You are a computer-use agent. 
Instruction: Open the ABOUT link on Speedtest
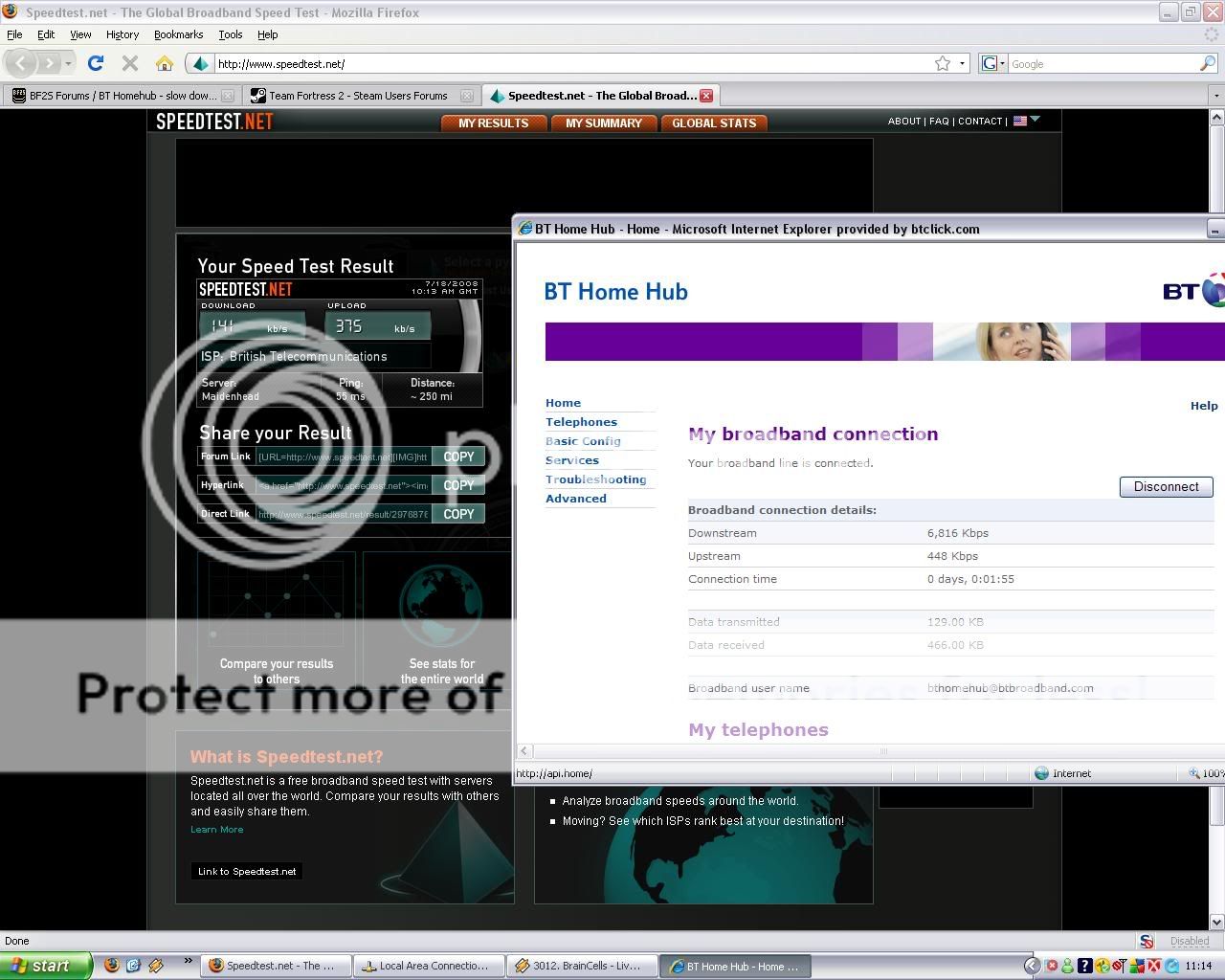click(x=903, y=122)
